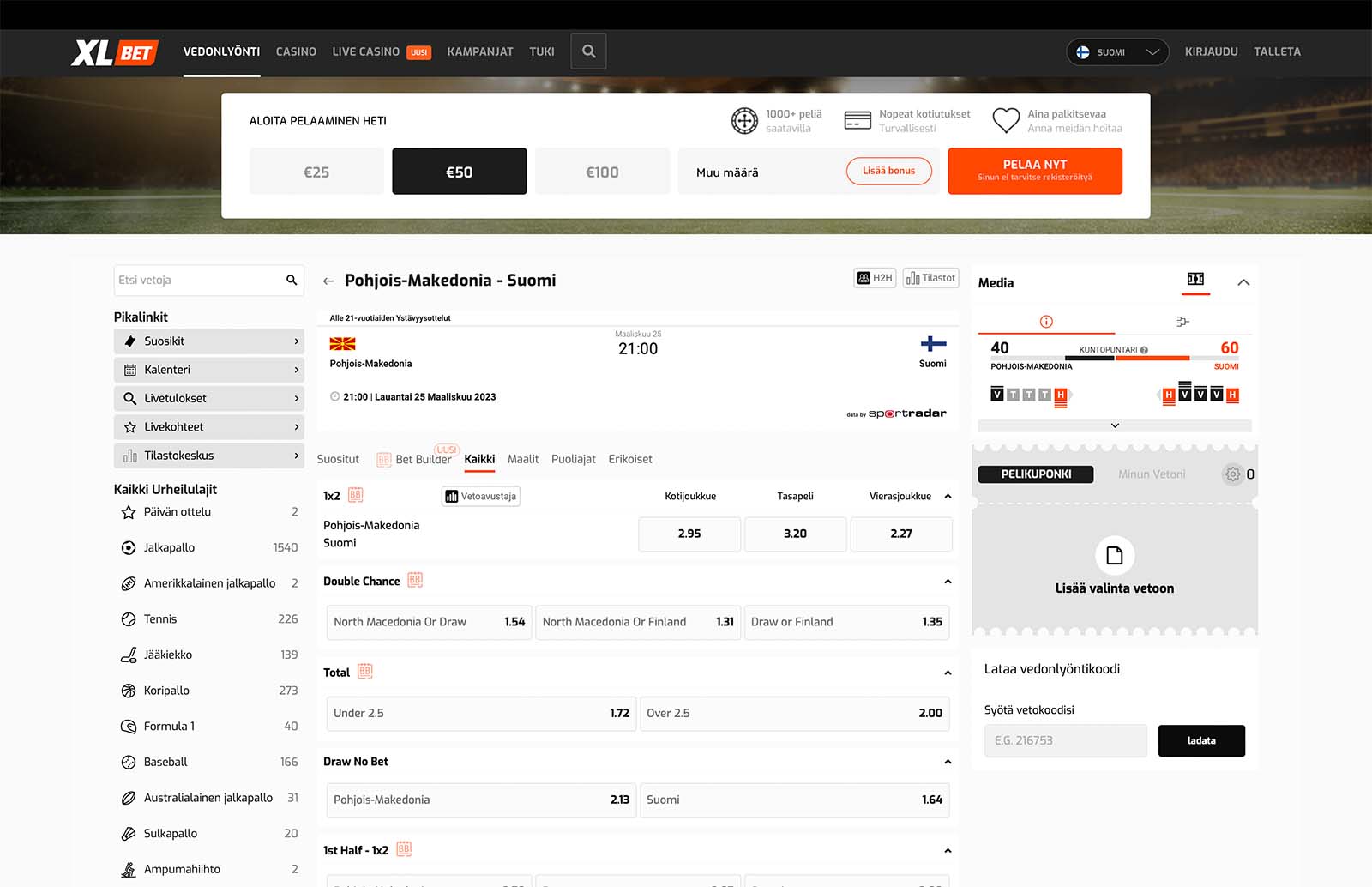1372x887 pixels.
Task: Collapse the Media panel
Action: point(1243,282)
